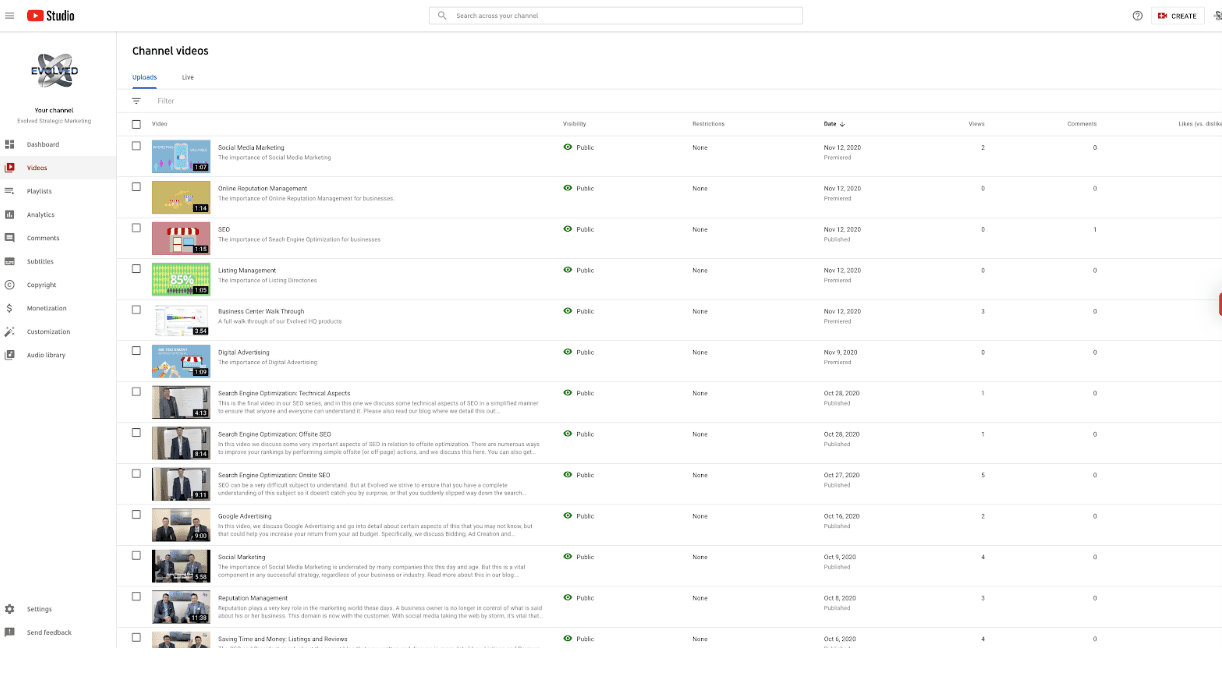Check the Online Reputation Management checkbox
Viewport: 1222px width, 694px height.
pyautogui.click(x=136, y=187)
